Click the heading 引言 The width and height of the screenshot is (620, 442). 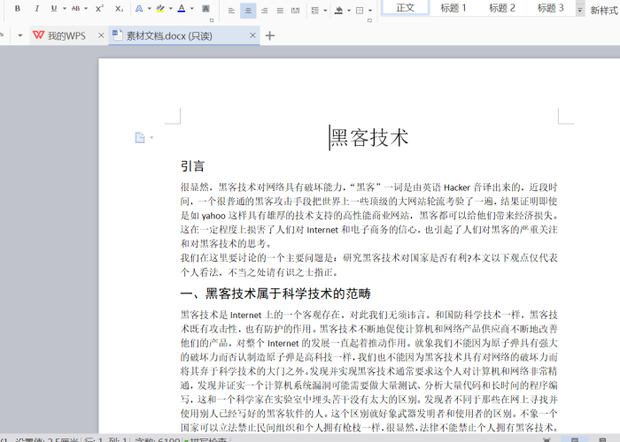(x=193, y=166)
